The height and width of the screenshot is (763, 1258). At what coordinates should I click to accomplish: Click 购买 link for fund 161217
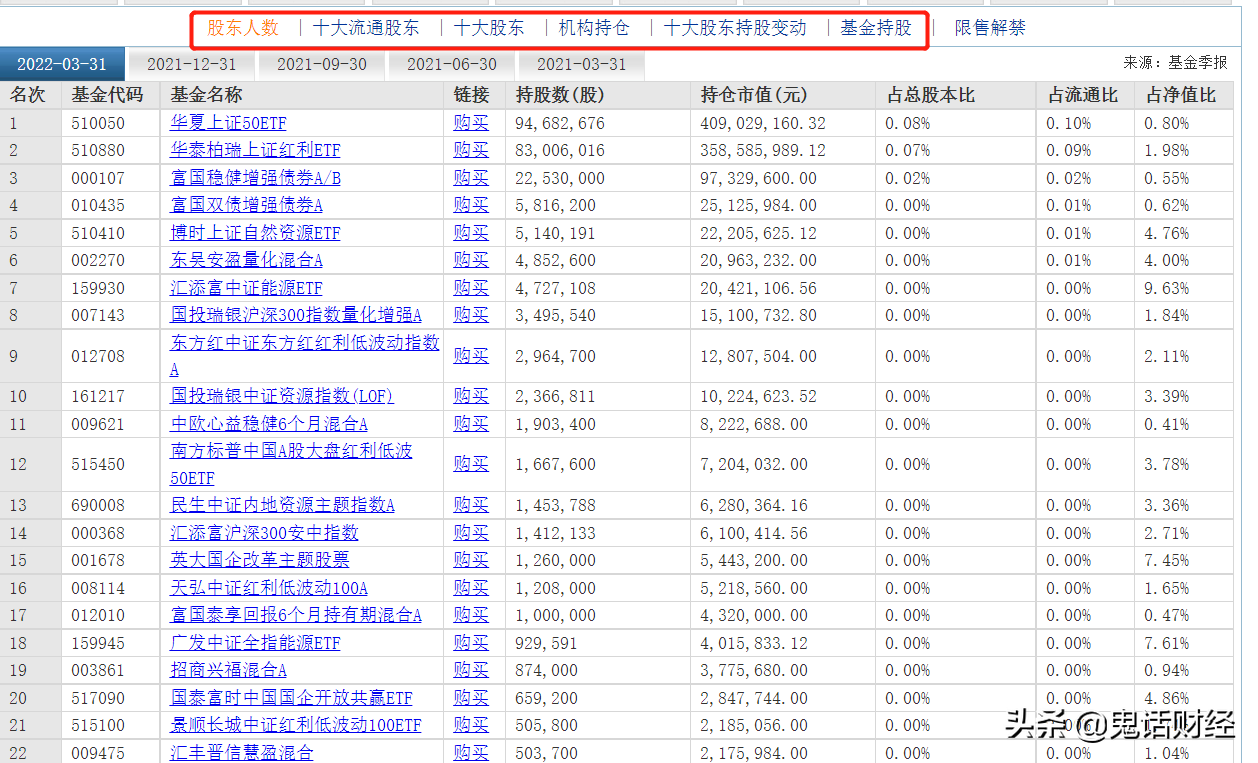coord(471,396)
